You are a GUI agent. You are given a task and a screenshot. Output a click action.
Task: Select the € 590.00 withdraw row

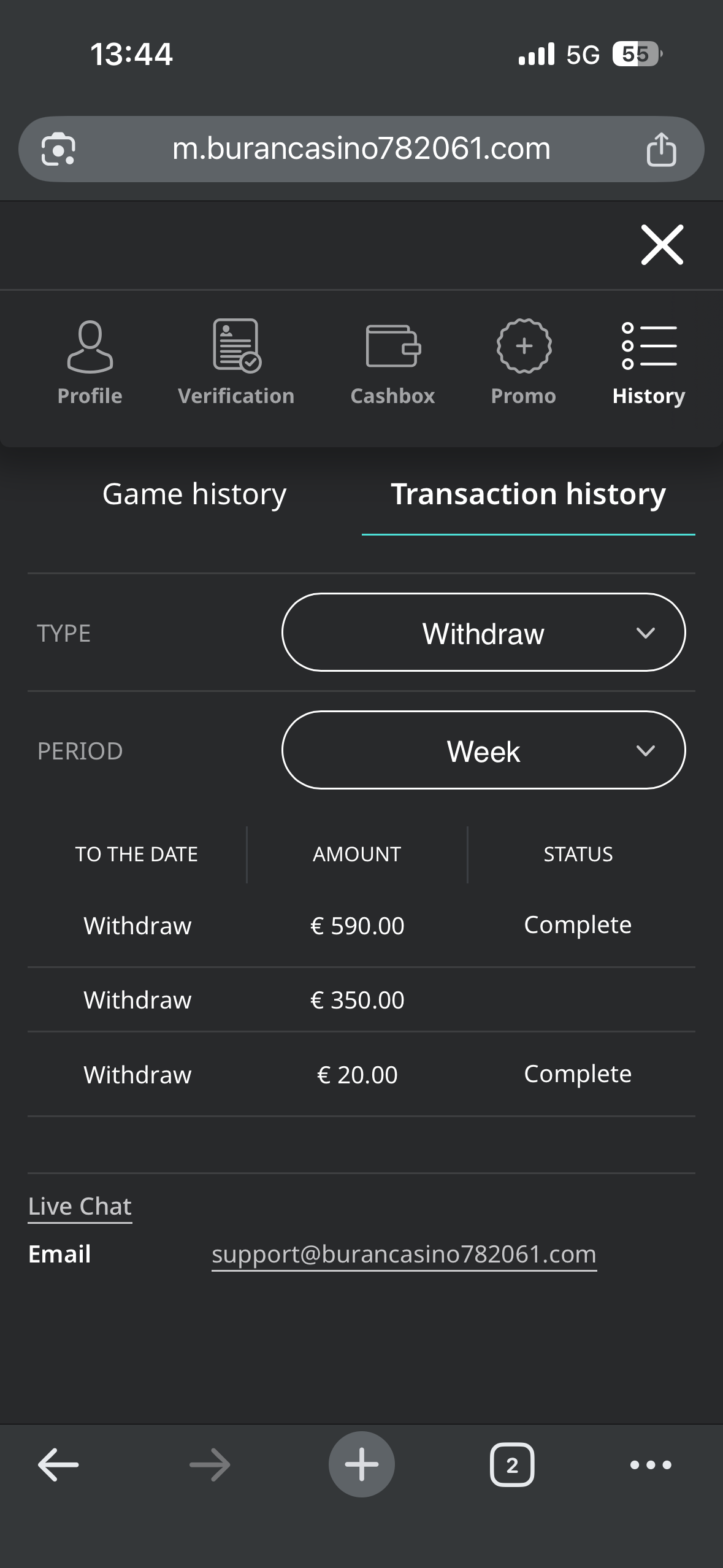click(x=358, y=926)
